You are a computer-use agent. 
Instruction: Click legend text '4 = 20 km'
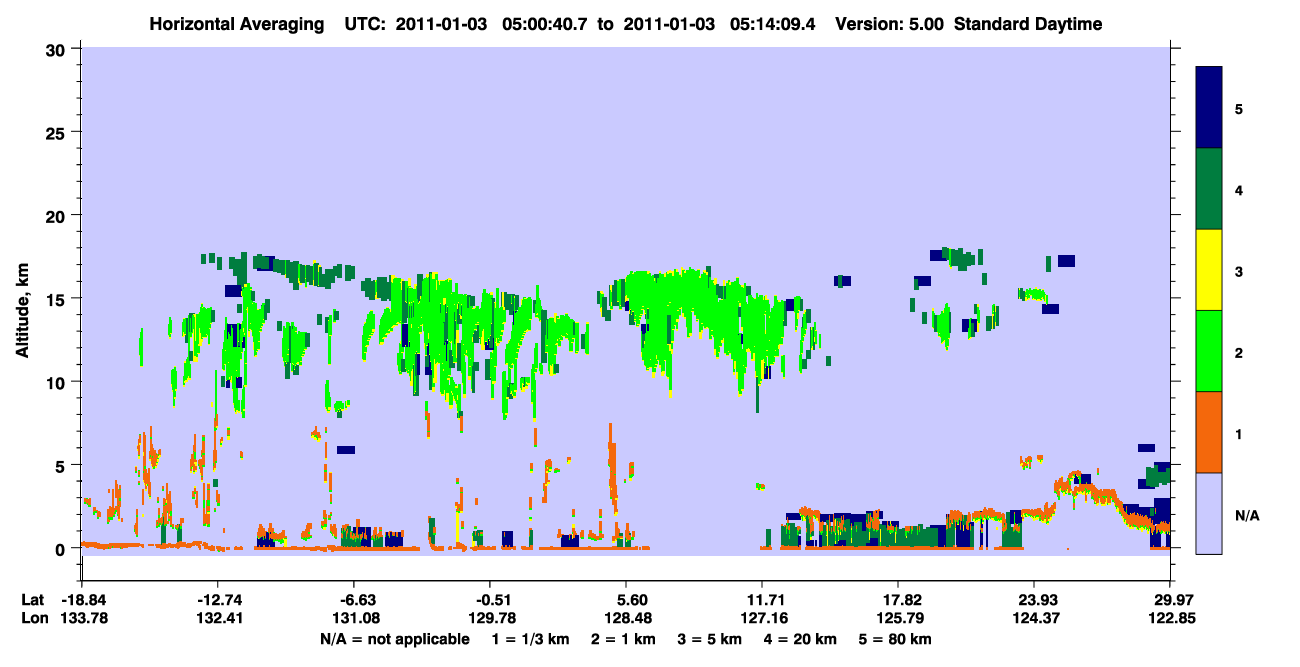(x=801, y=639)
